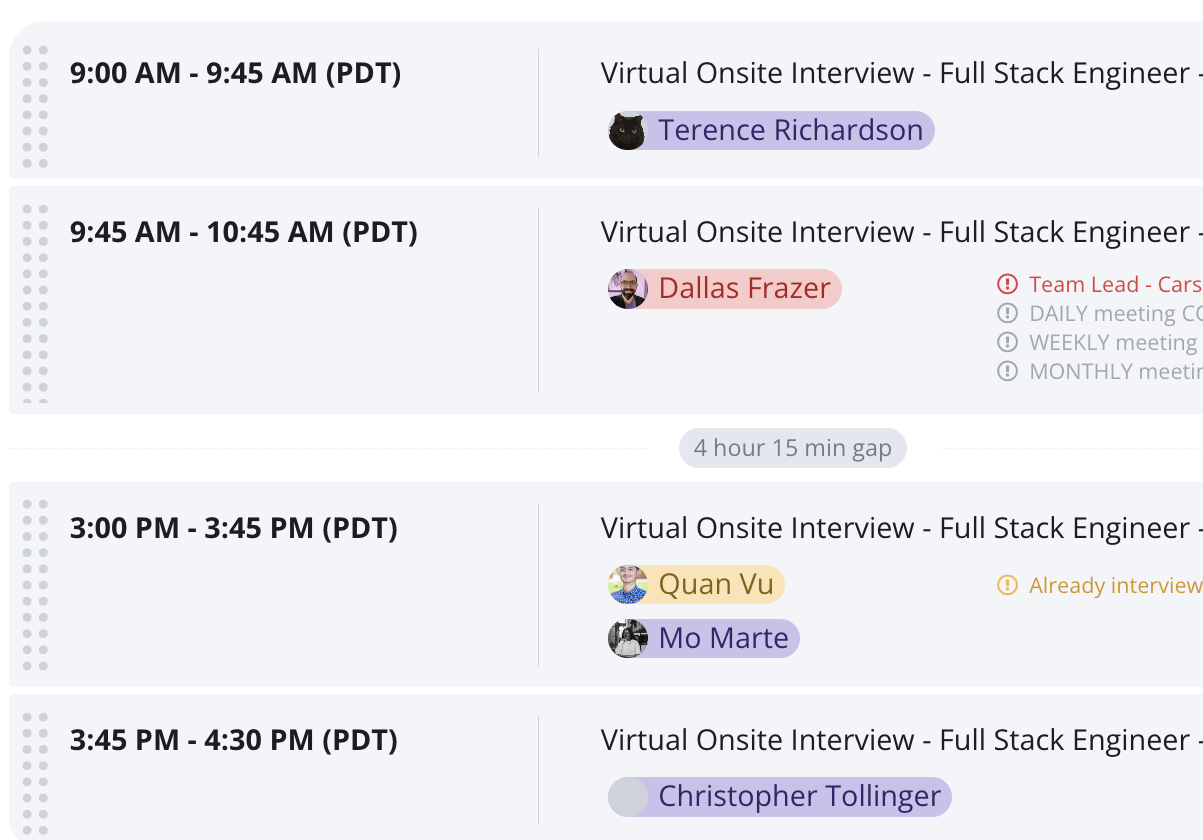Click the drag handle for the 3:45 PM slot
This screenshot has width=1203, height=840.
[x=35, y=773]
